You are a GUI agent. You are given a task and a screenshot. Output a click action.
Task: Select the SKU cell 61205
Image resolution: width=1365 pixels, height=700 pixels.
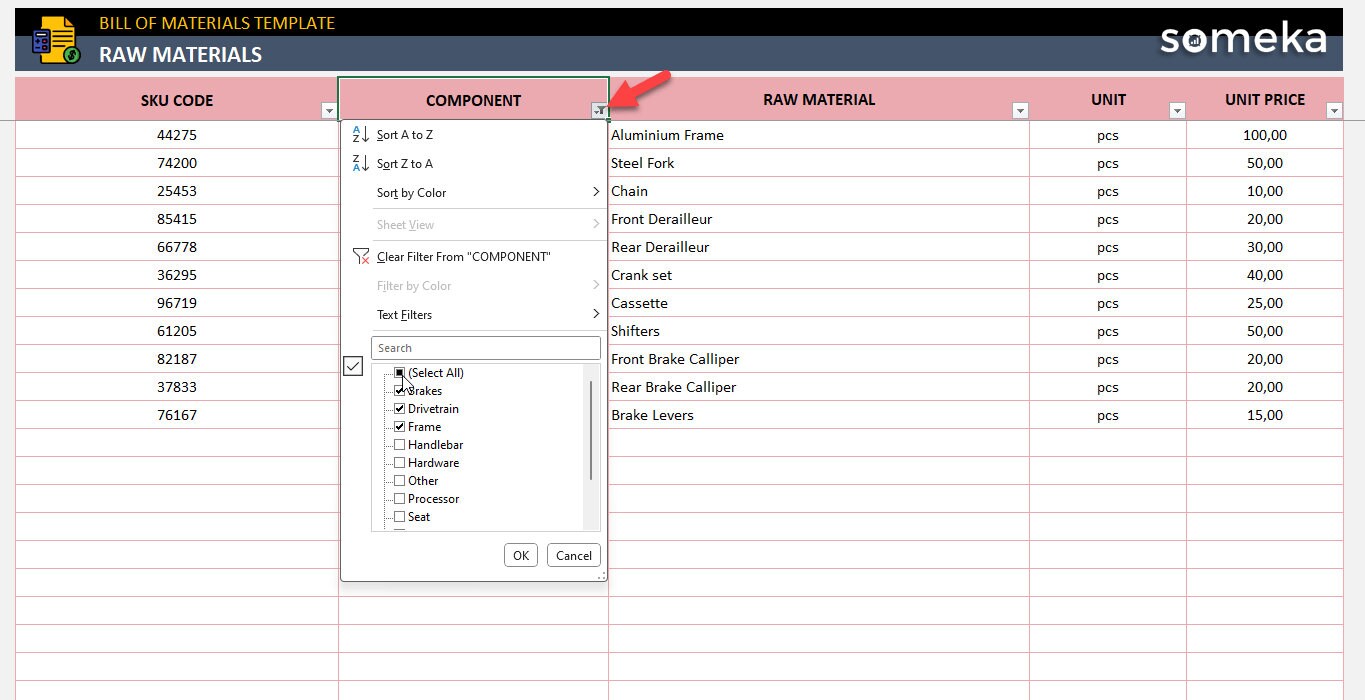177,331
